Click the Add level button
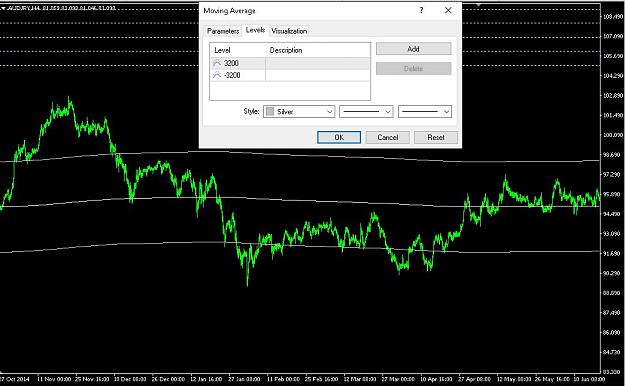Image resolution: width=625 pixels, height=386 pixels. [413, 49]
